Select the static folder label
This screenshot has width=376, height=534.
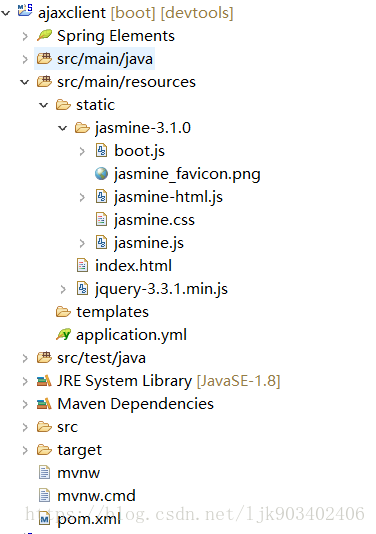95,105
